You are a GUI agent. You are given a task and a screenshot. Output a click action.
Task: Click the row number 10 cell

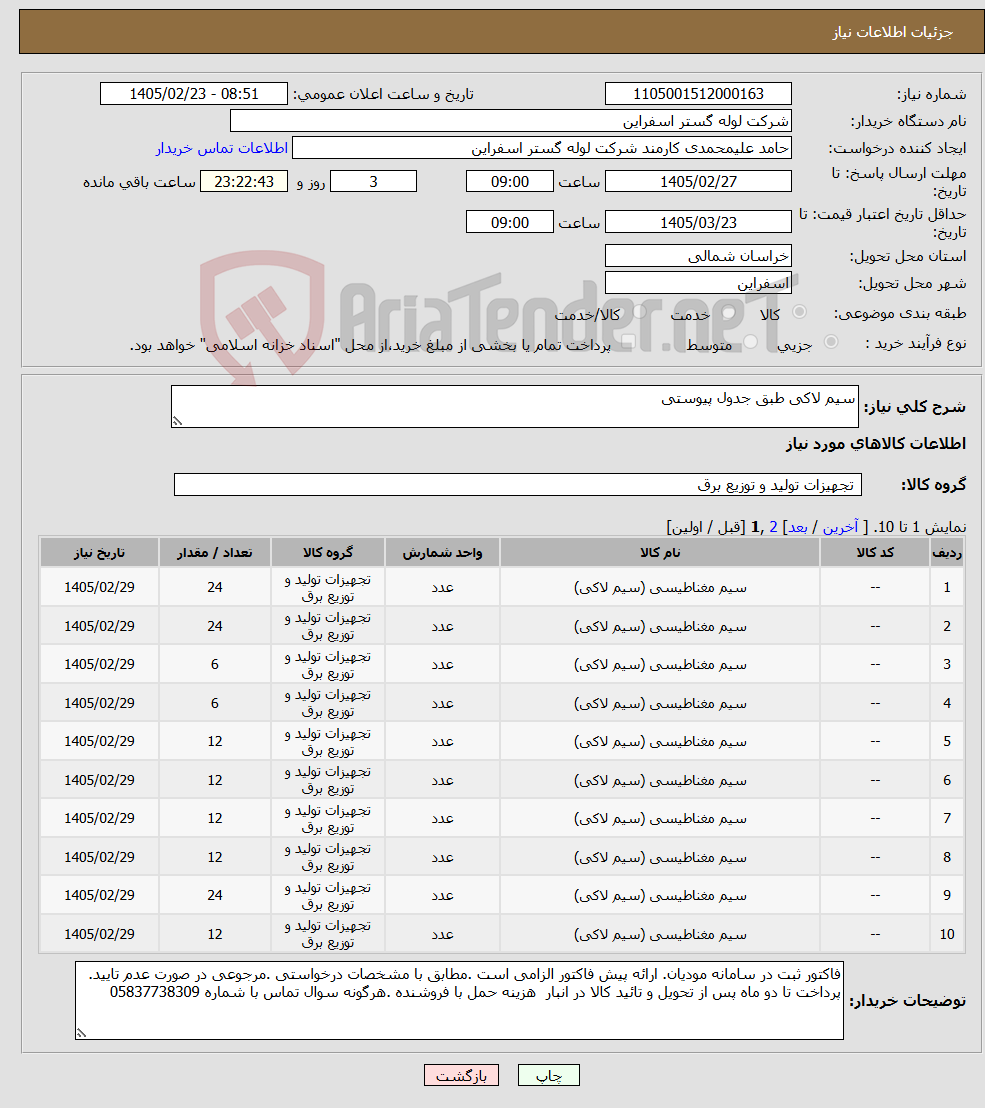pos(947,934)
